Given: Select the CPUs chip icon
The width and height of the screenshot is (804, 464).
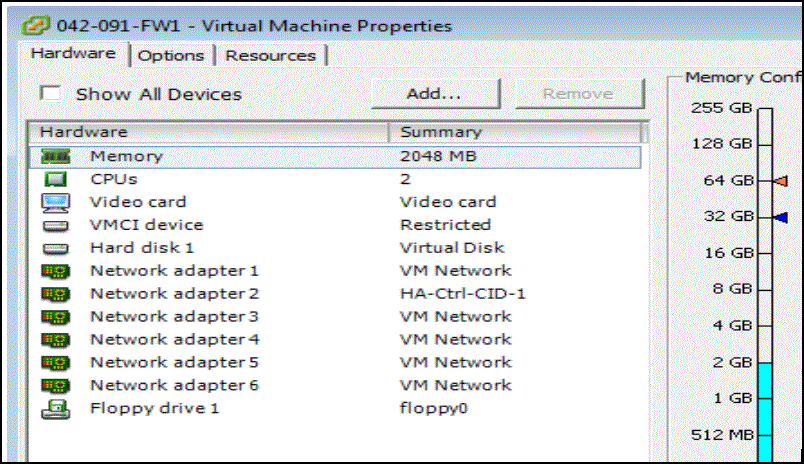Looking at the screenshot, I should [x=54, y=179].
